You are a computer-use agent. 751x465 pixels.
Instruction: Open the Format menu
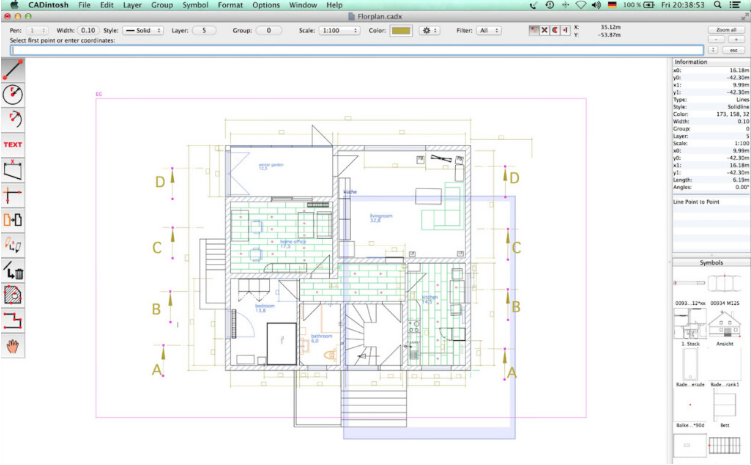tap(230, 5)
